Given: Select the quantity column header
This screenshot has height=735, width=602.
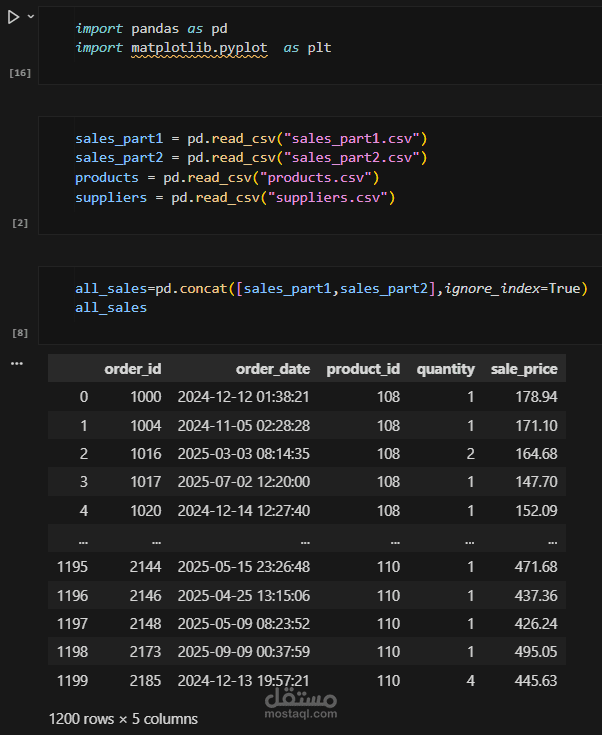Looking at the screenshot, I should (x=445, y=369).
